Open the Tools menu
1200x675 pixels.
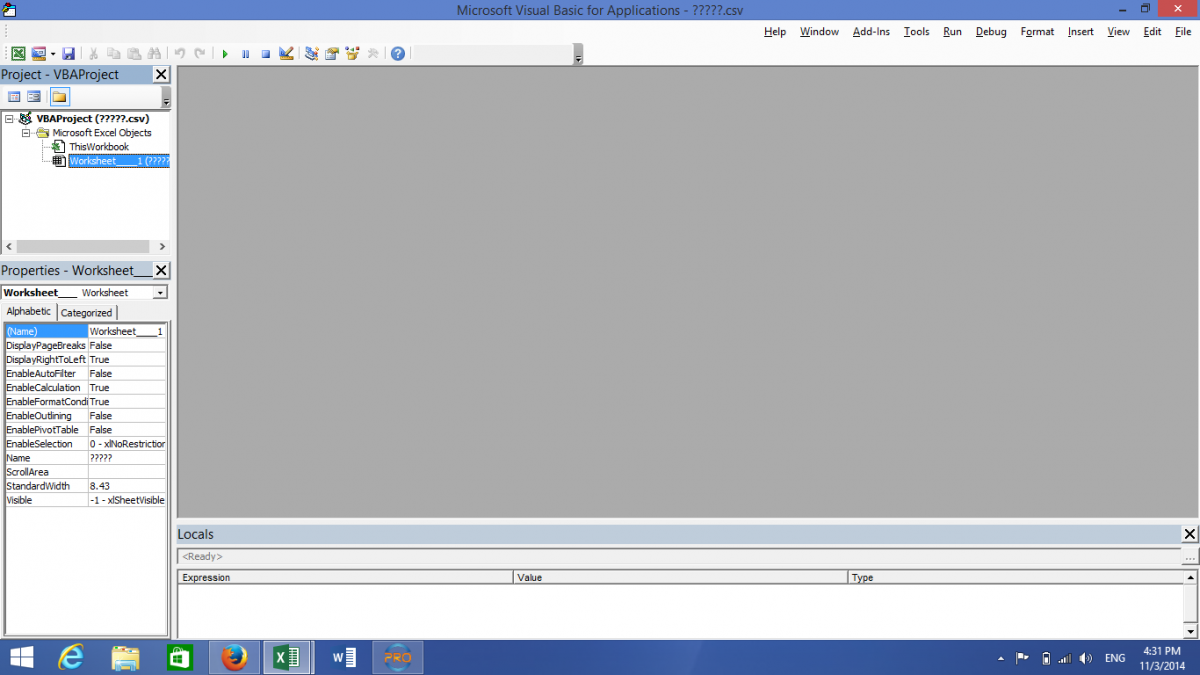click(x=916, y=32)
